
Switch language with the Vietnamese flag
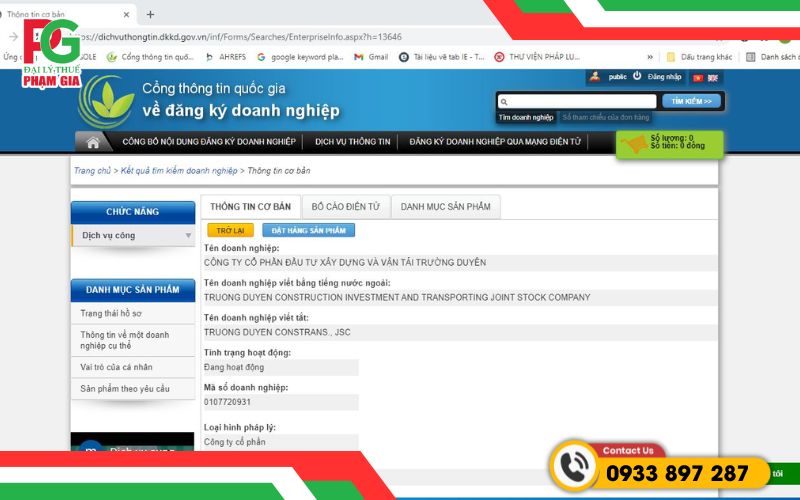[x=697, y=78]
